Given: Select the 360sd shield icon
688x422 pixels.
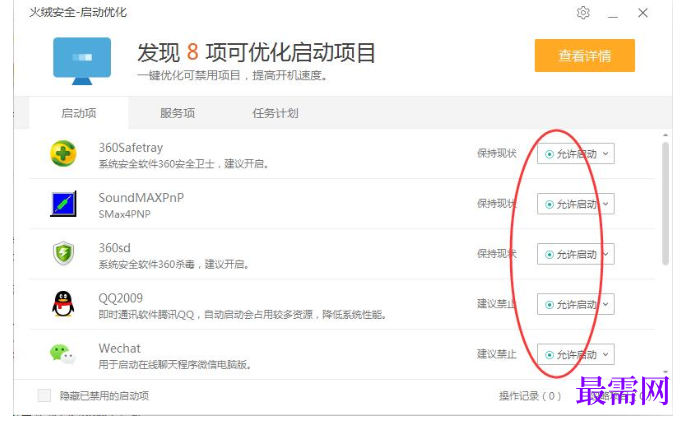Looking at the screenshot, I should pyautogui.click(x=63, y=254).
